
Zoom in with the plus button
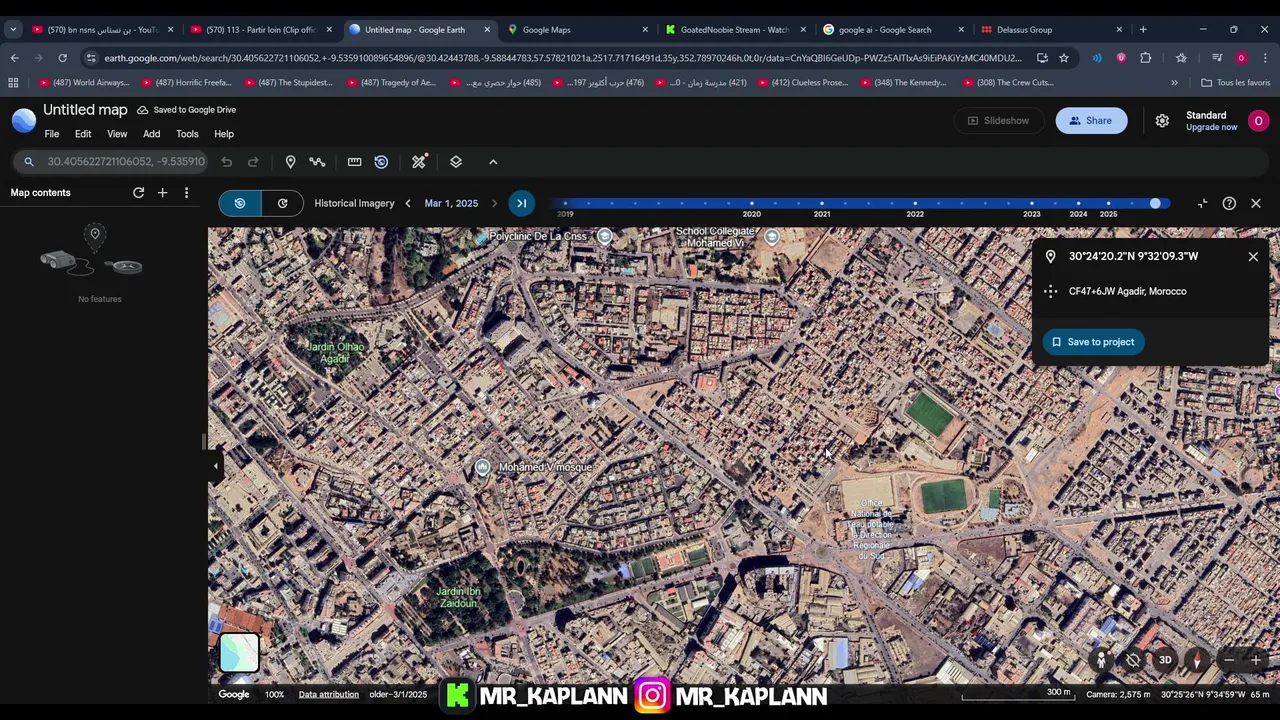1256,660
